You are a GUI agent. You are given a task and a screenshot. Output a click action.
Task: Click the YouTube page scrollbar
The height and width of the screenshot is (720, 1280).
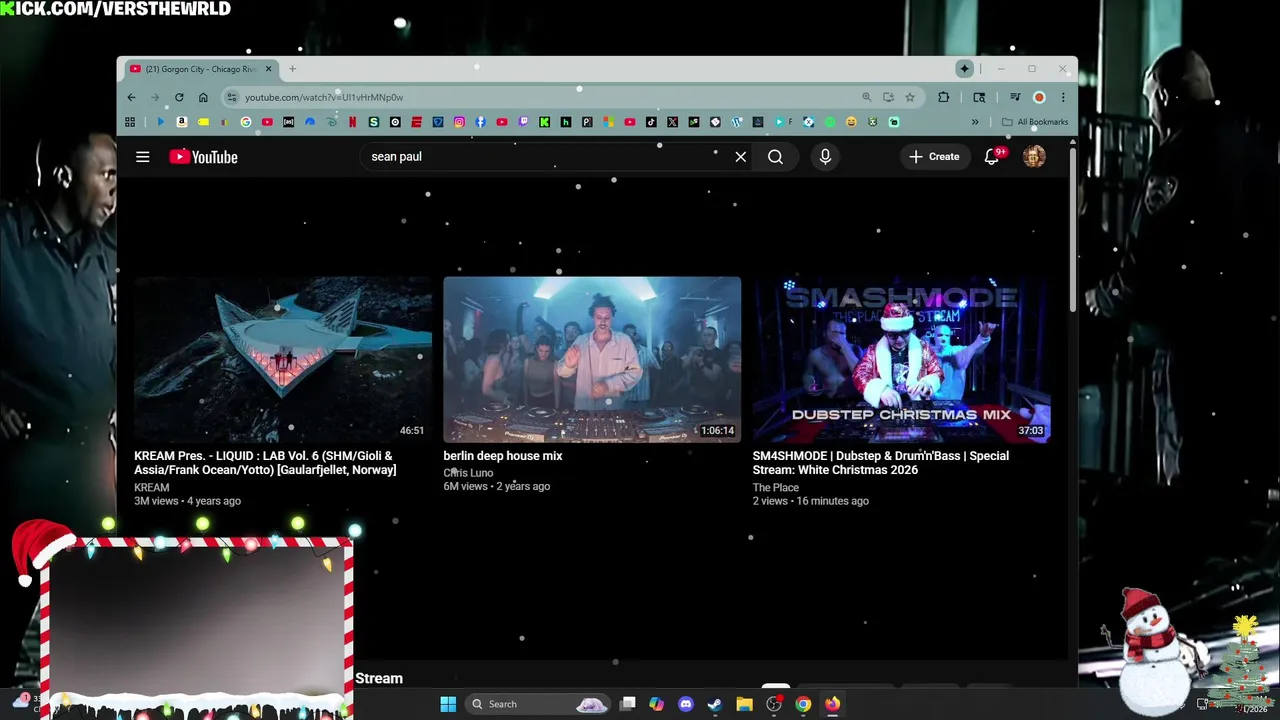click(x=1073, y=230)
